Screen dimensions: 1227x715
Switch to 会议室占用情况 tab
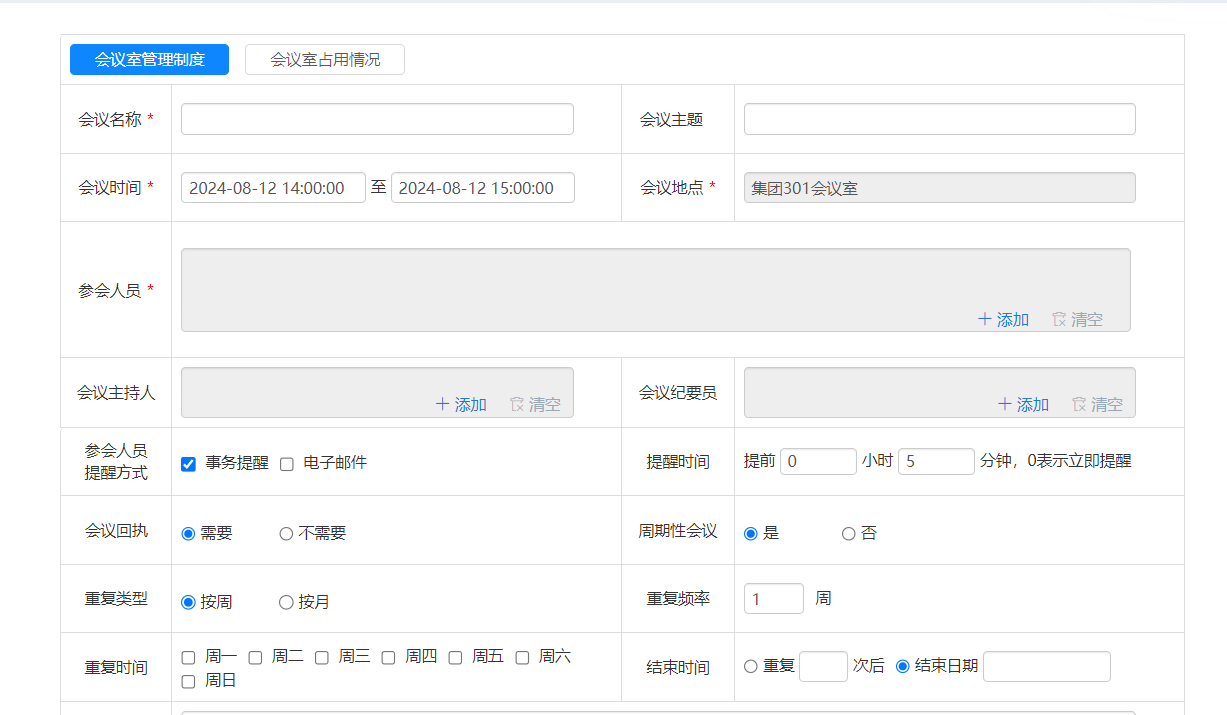(325, 60)
